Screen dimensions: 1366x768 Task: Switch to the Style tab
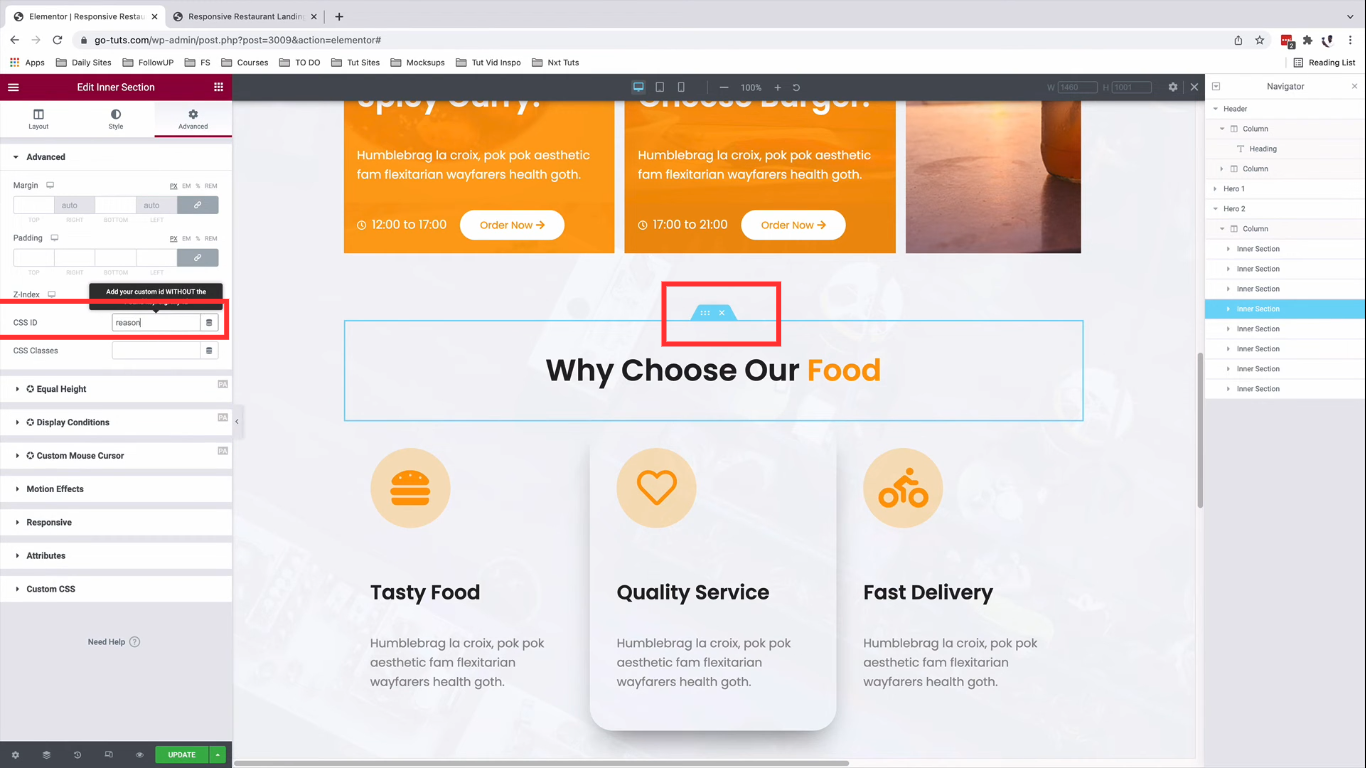[x=116, y=119]
